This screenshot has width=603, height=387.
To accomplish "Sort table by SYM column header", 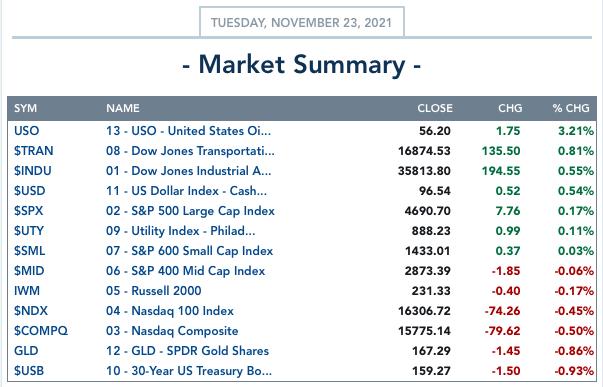I will tap(25, 108).
